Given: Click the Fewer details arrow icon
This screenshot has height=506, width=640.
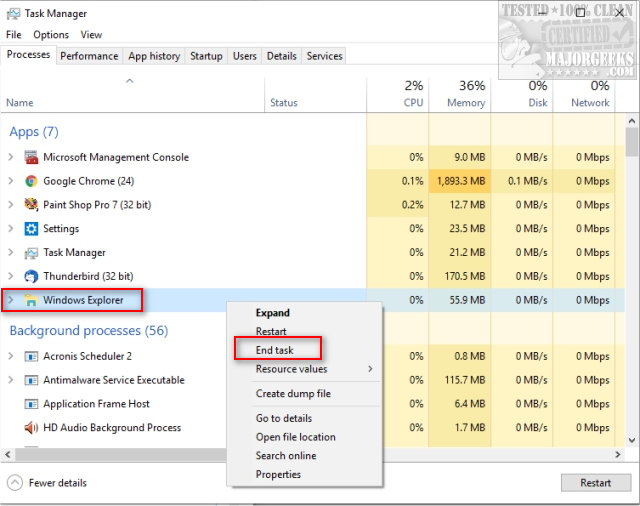Looking at the screenshot, I should (15, 483).
